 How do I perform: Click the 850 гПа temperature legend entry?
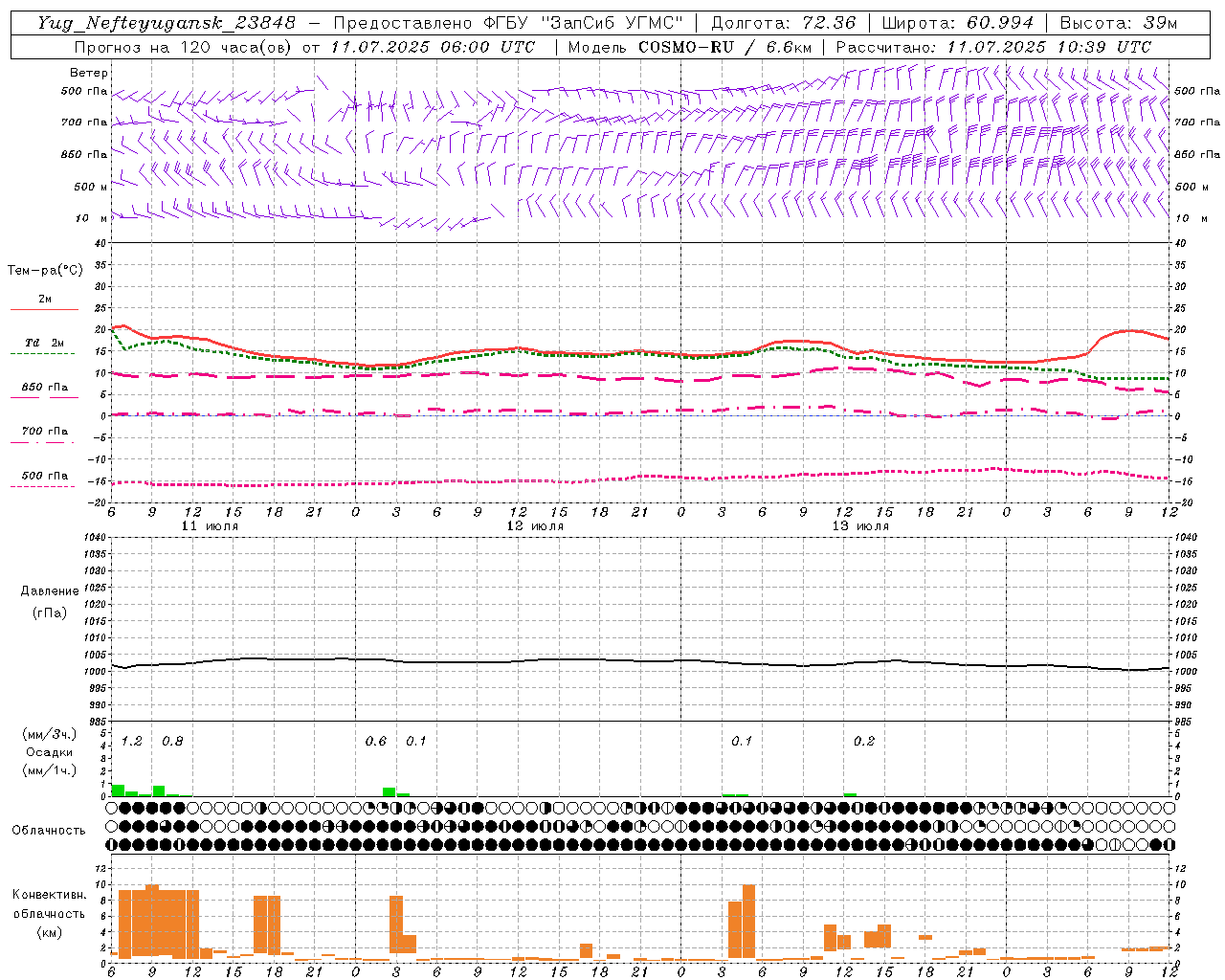click(x=44, y=388)
